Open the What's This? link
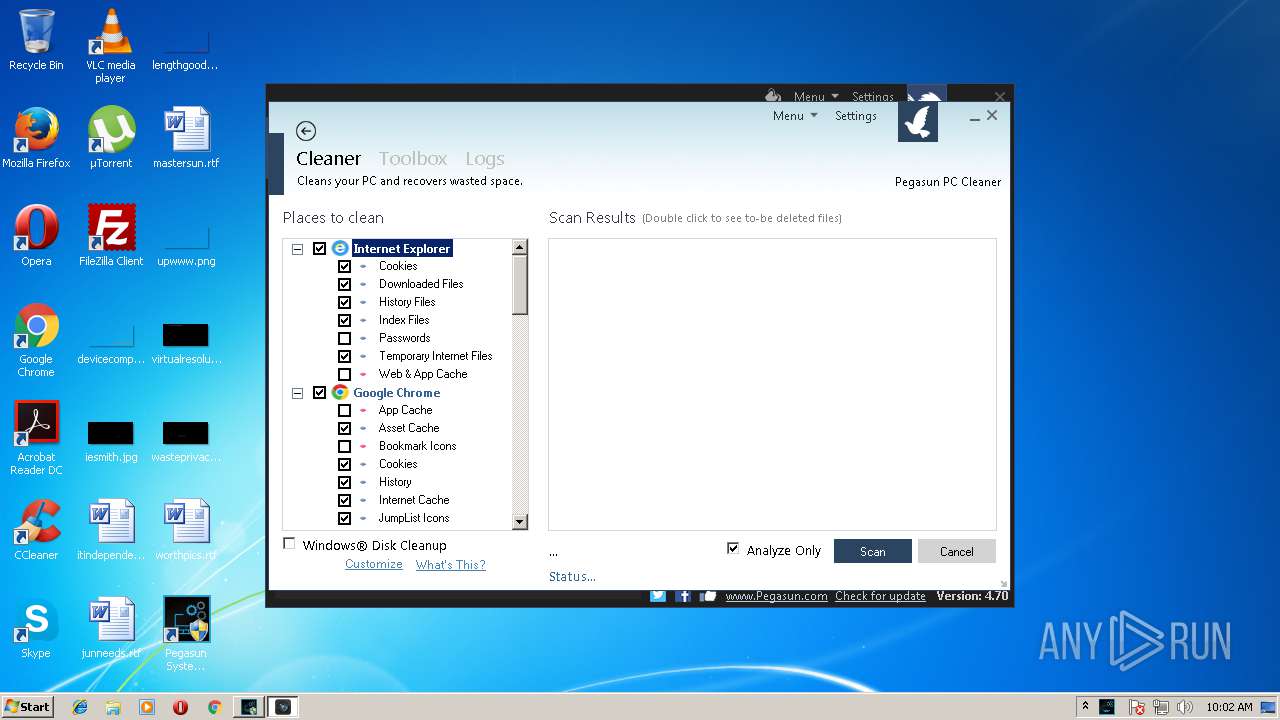The image size is (1280, 720). [450, 564]
